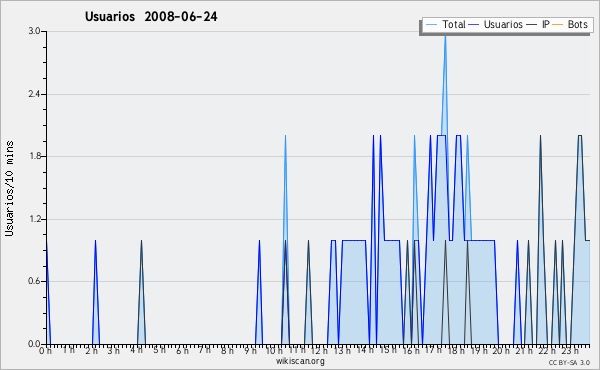Click the x-axis label "17 h"

click(434, 350)
